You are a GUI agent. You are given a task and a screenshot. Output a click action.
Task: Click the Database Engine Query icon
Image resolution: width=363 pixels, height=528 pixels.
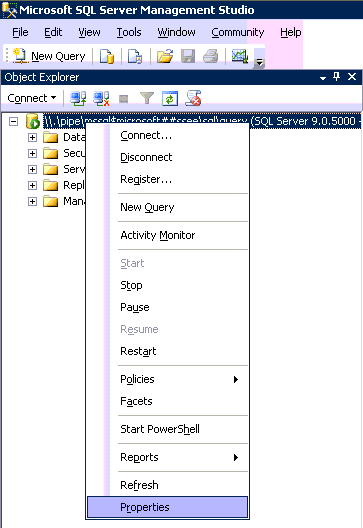coord(107,56)
